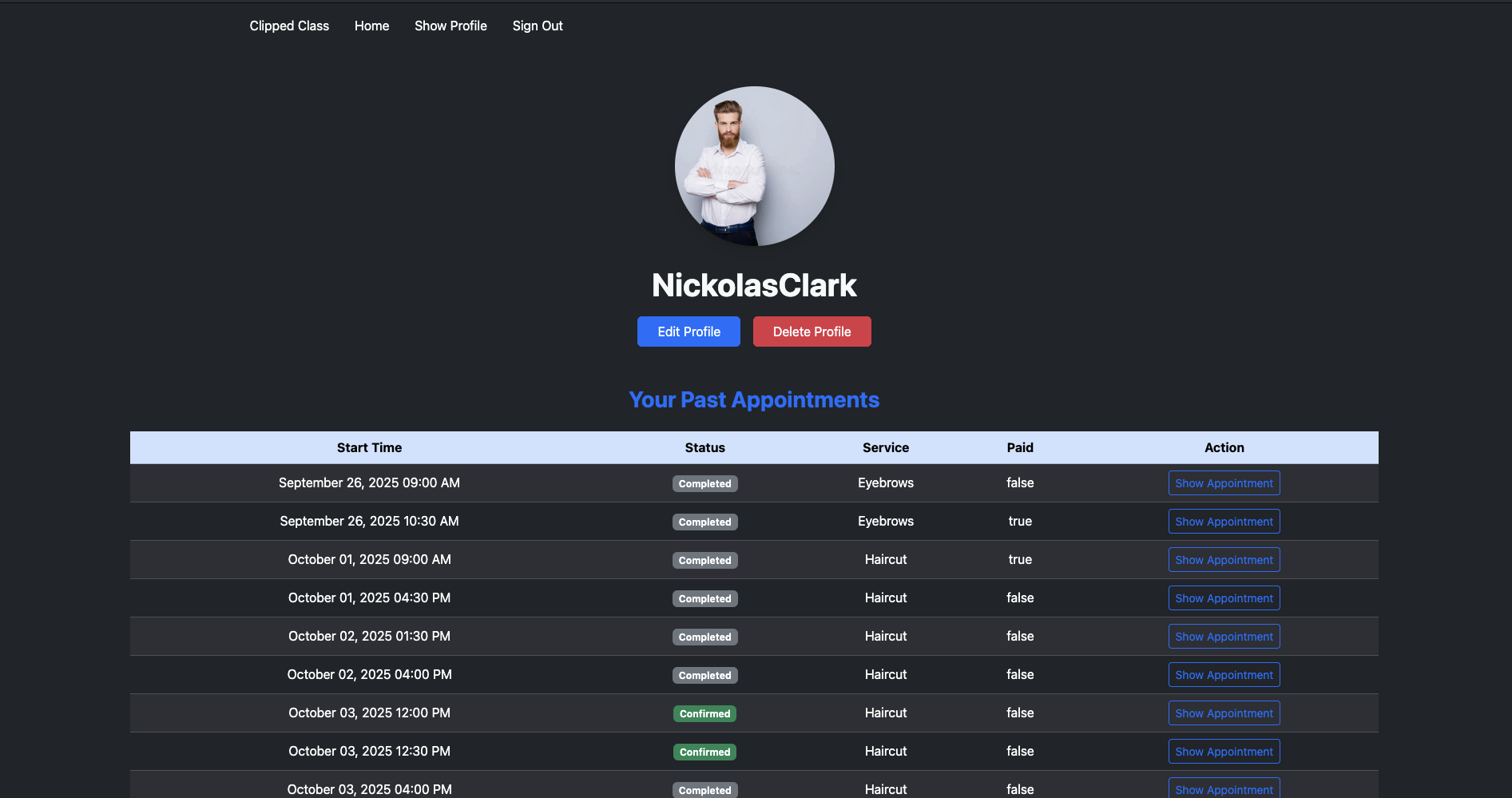Sign out of the account
The image size is (1512, 798).
(x=538, y=26)
